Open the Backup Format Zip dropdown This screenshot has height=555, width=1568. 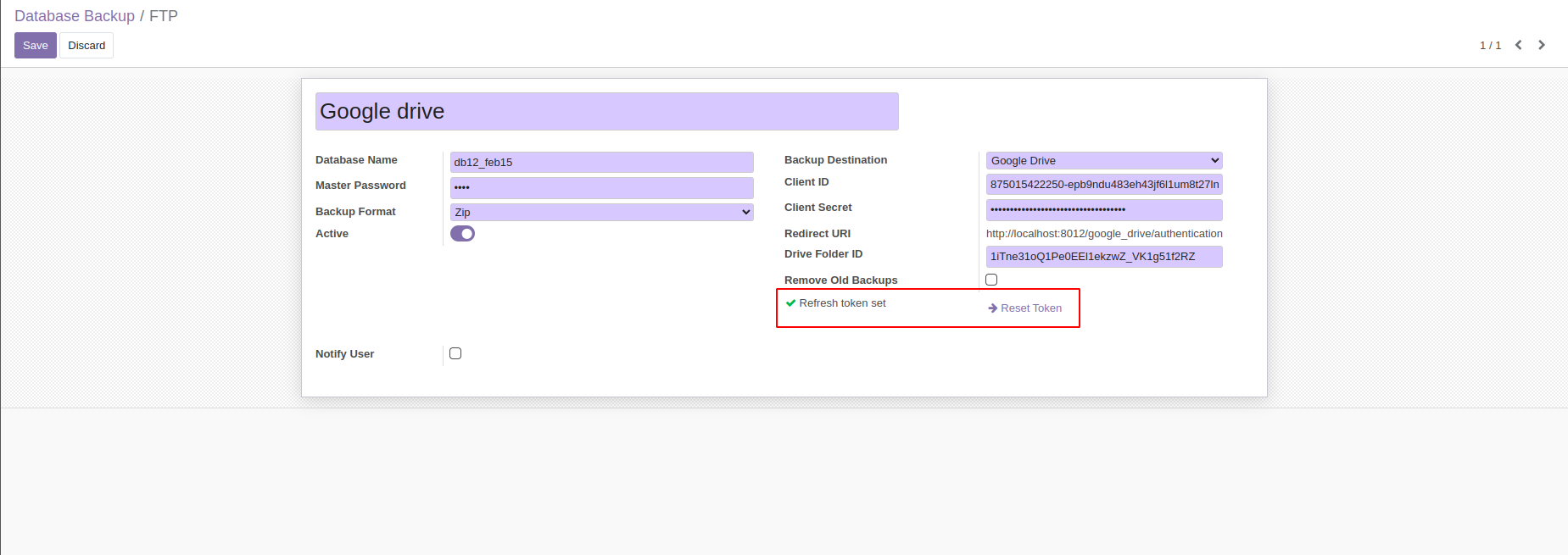pos(602,212)
